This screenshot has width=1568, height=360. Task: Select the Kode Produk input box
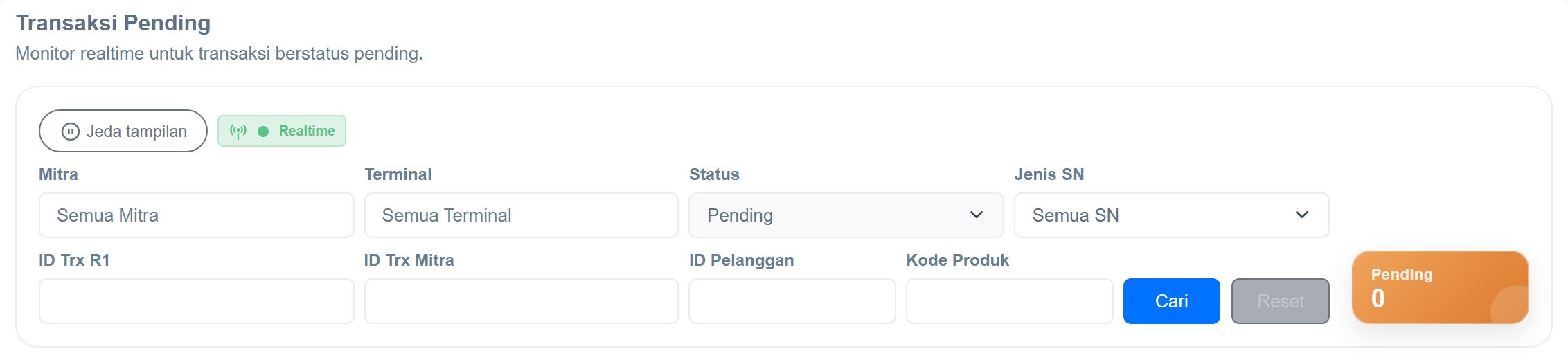coord(1010,301)
